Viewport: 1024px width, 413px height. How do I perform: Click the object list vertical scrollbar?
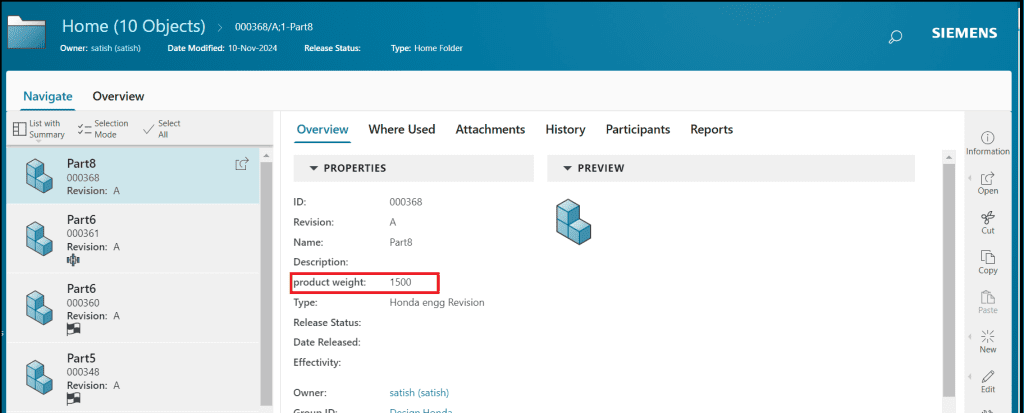tap(265, 280)
